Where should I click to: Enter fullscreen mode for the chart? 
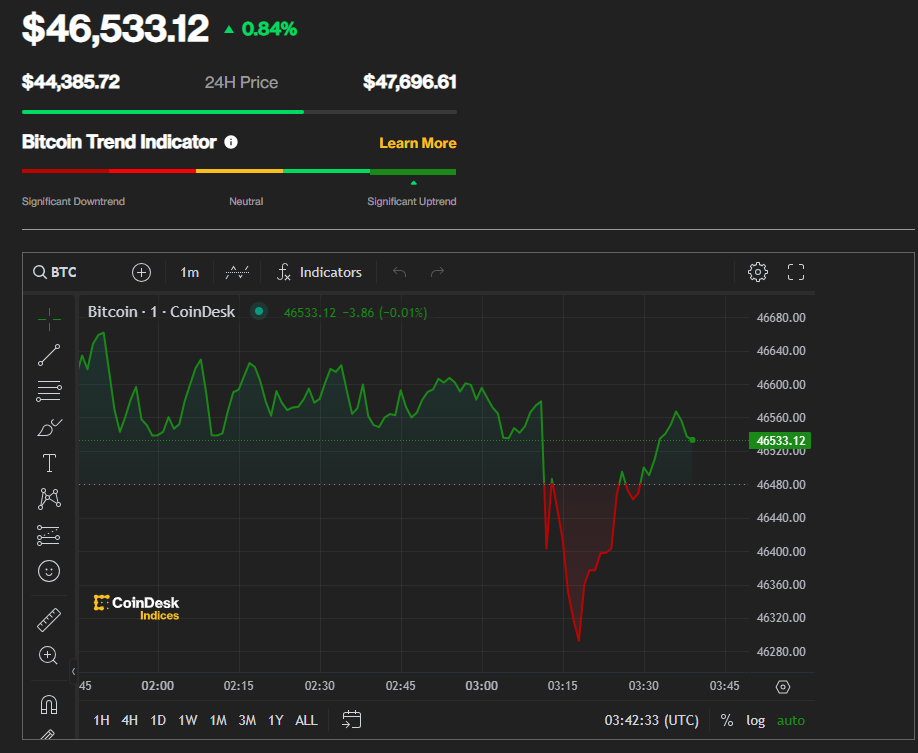[x=796, y=272]
